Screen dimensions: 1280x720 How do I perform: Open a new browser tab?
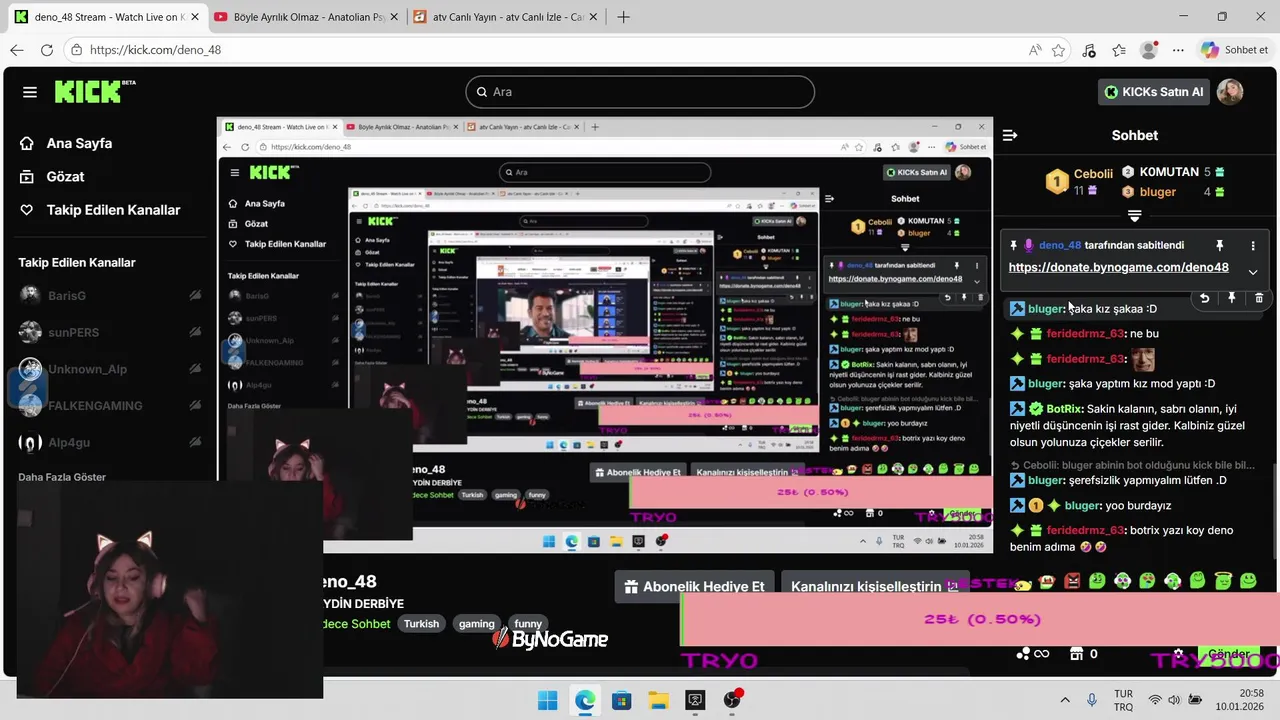(x=624, y=17)
